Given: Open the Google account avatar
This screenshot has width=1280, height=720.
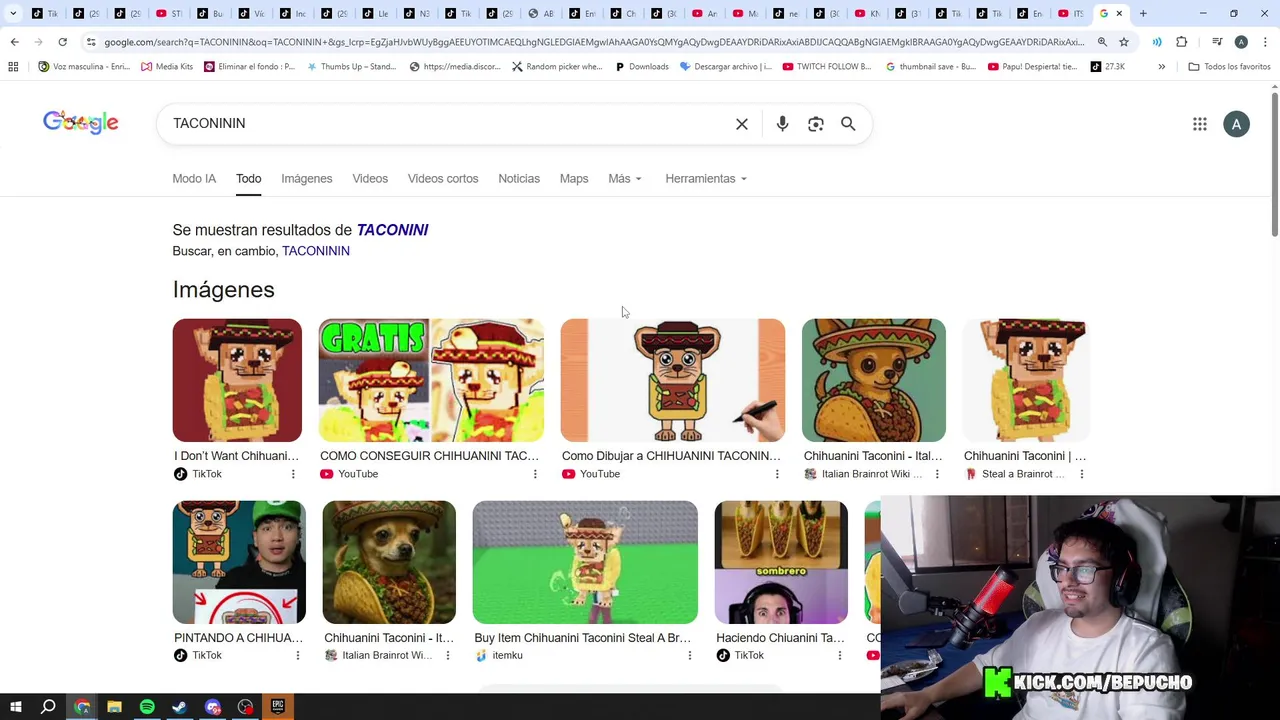Looking at the screenshot, I should coord(1236,124).
